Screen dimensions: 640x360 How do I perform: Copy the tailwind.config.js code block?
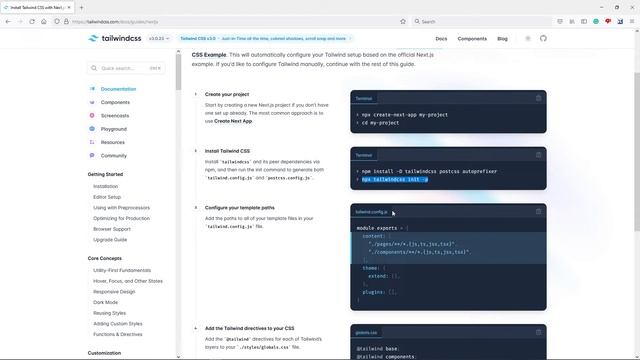pyautogui.click(x=538, y=211)
